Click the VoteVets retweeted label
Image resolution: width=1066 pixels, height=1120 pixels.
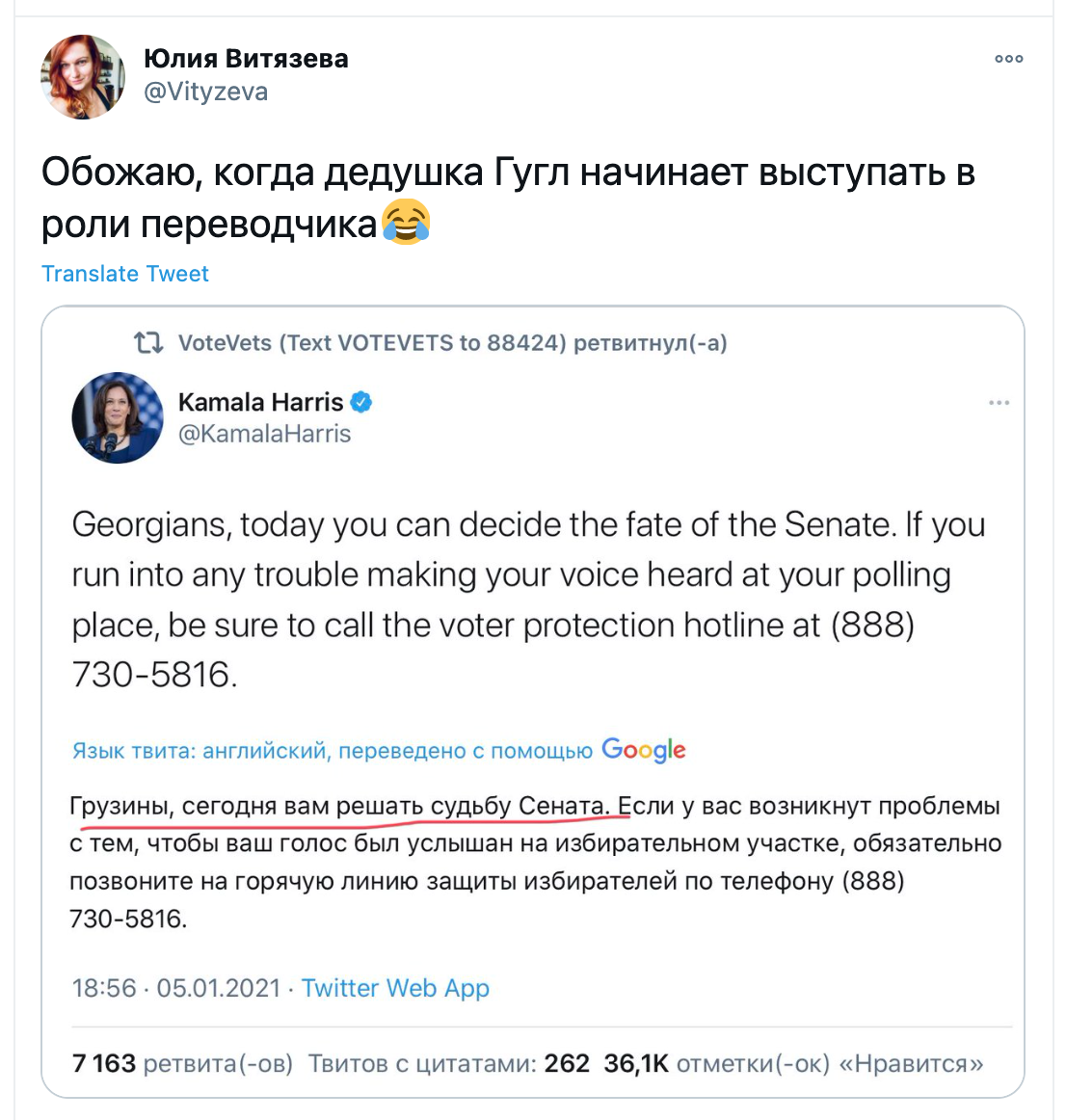click(x=452, y=343)
